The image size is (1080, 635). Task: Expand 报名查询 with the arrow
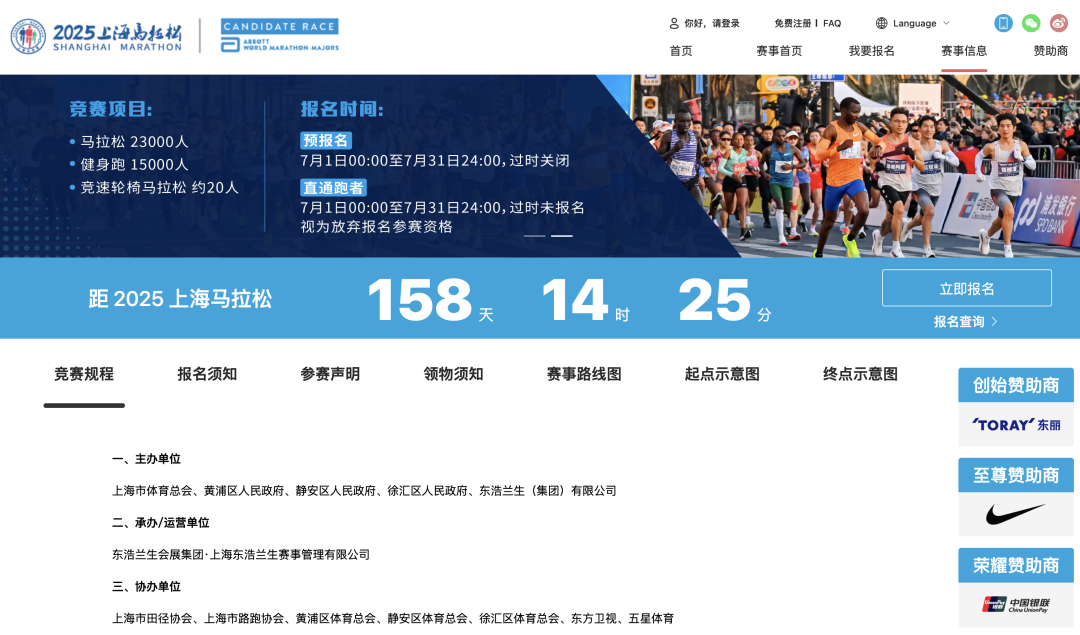pos(966,322)
